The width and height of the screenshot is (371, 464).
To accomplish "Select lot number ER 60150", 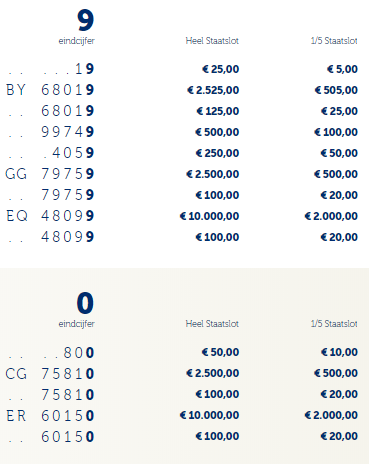I will (x=50, y=416).
